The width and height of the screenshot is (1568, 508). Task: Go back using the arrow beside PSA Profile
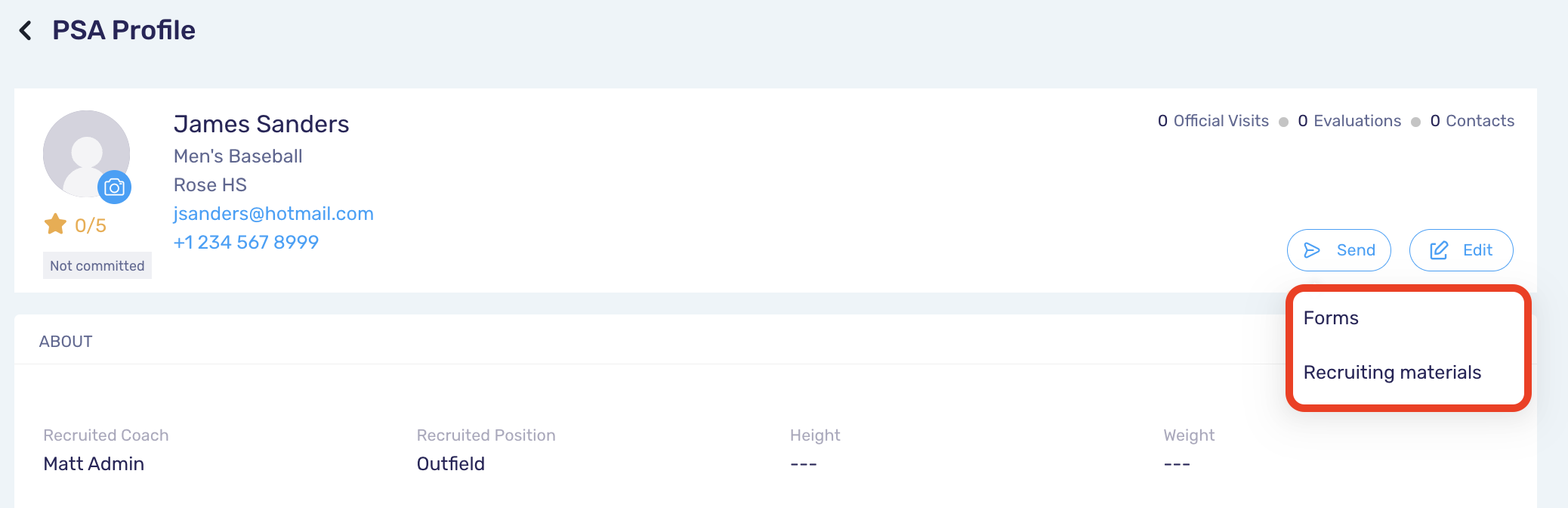pos(26,30)
